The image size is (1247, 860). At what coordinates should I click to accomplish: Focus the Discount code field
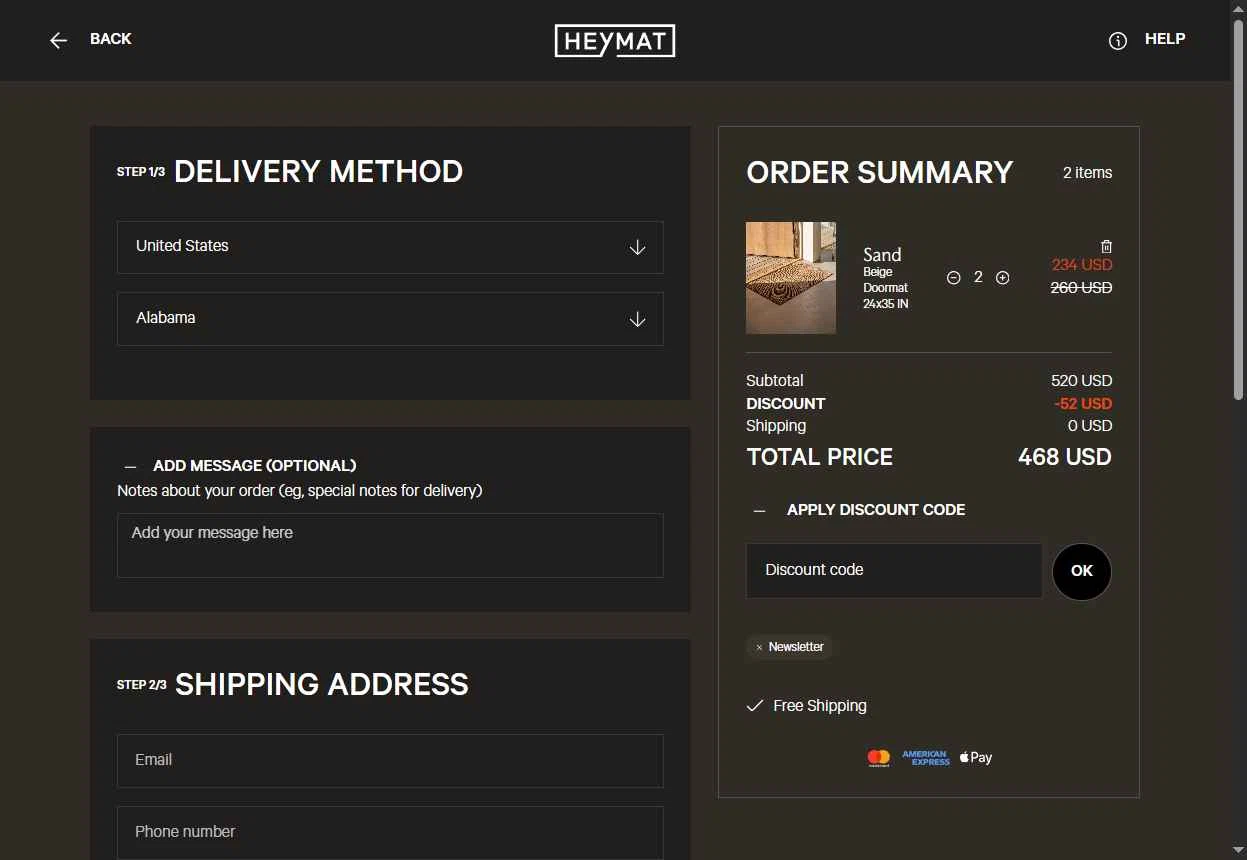point(894,571)
